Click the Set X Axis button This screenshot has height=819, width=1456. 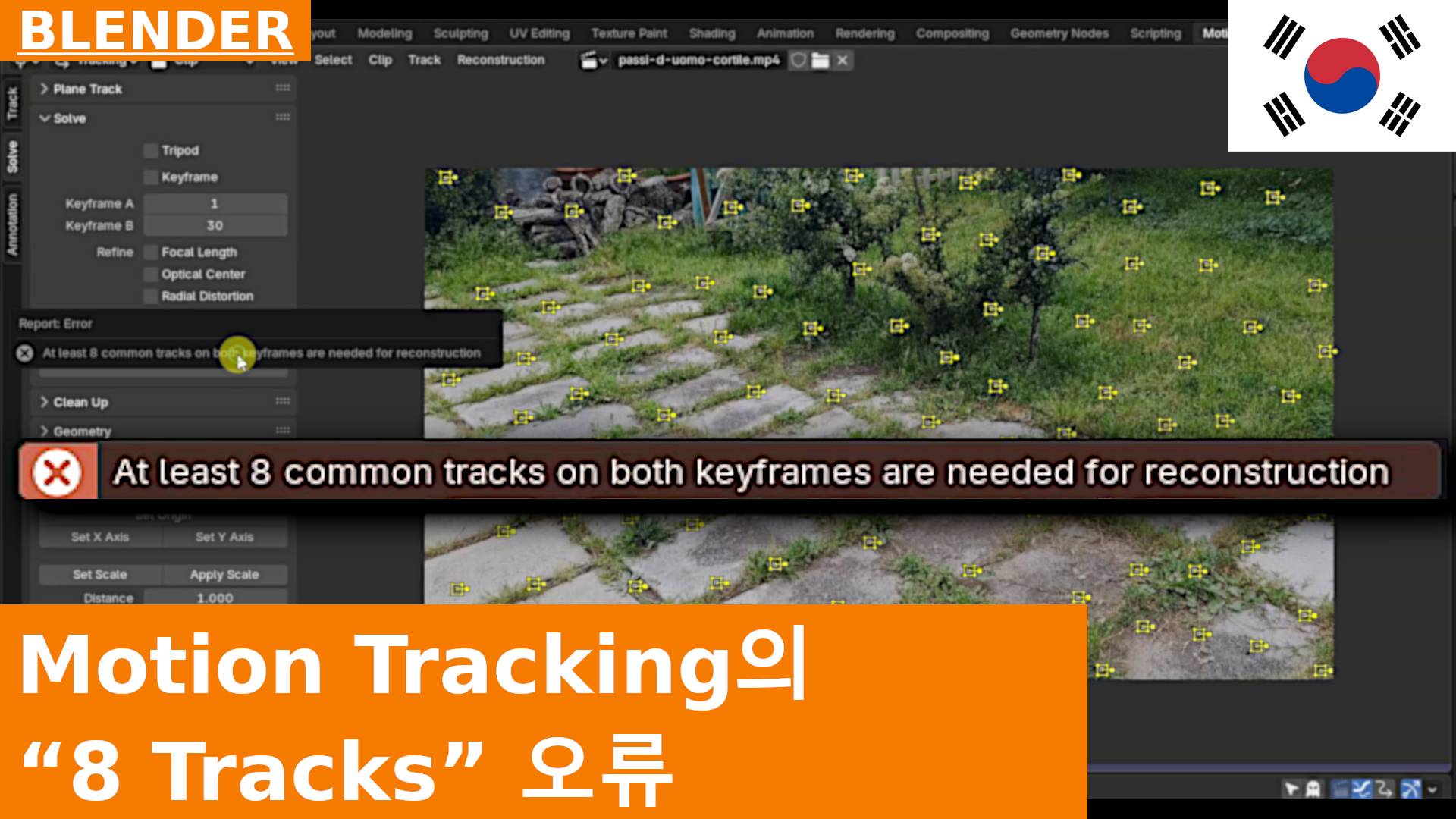[x=100, y=537]
